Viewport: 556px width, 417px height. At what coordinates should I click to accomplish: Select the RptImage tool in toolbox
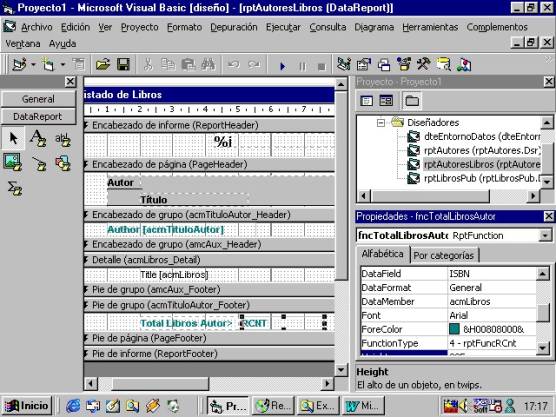[13, 163]
